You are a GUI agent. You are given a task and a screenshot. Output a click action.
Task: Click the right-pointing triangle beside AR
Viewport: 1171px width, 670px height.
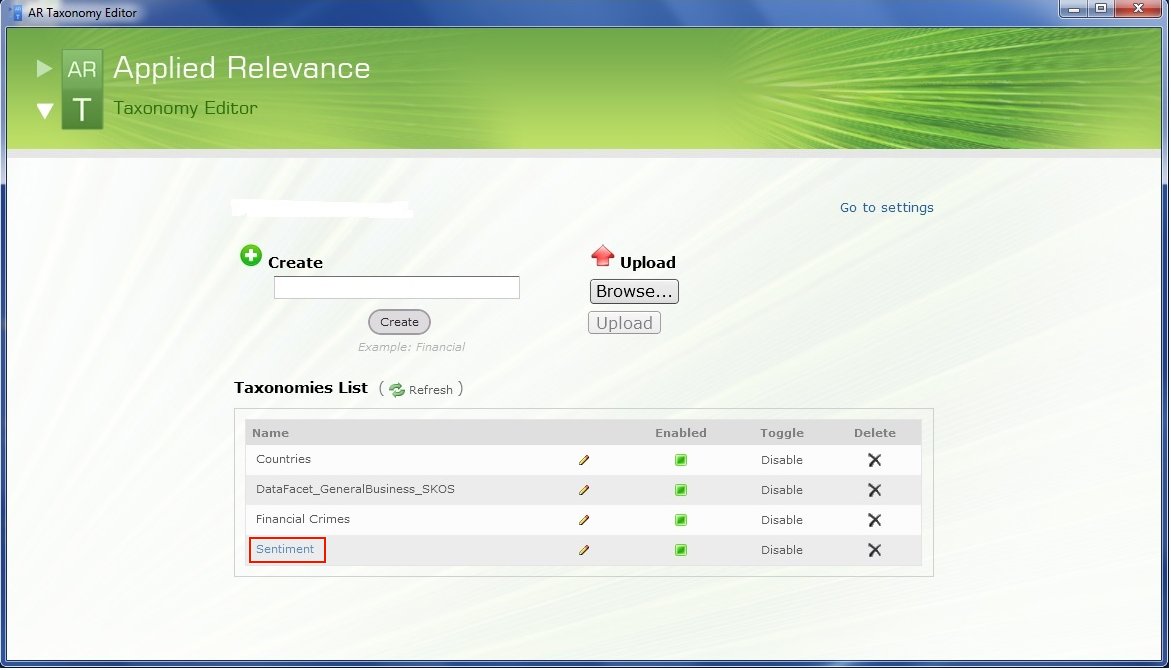(44, 69)
